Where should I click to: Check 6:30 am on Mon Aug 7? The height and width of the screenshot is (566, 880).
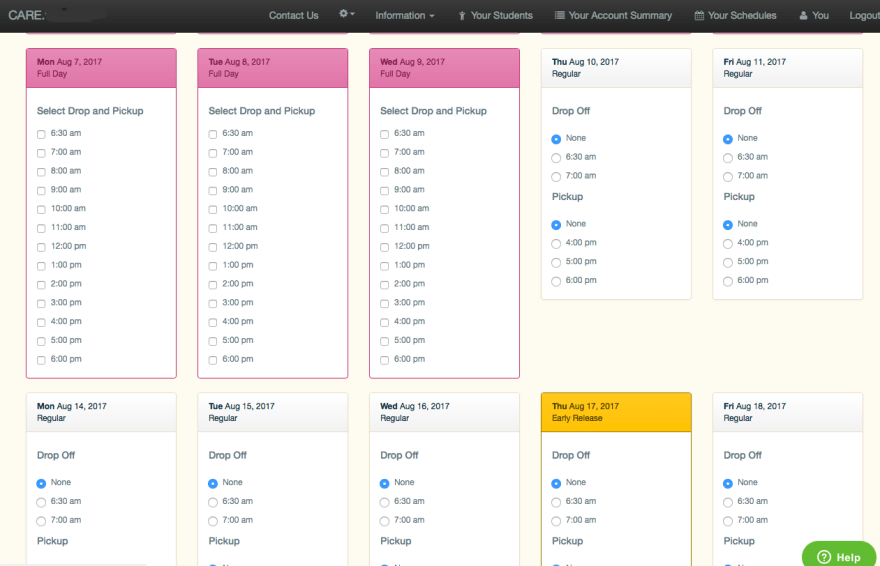(41, 134)
